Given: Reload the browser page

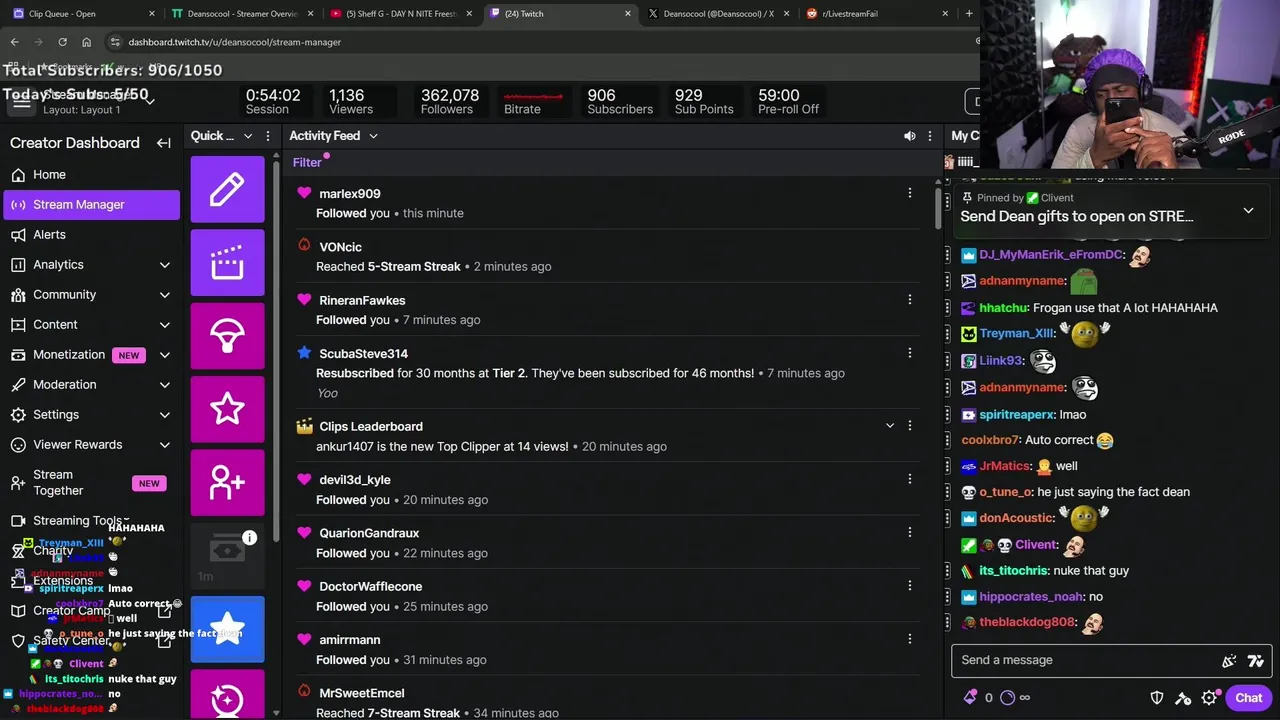Looking at the screenshot, I should 62,42.
